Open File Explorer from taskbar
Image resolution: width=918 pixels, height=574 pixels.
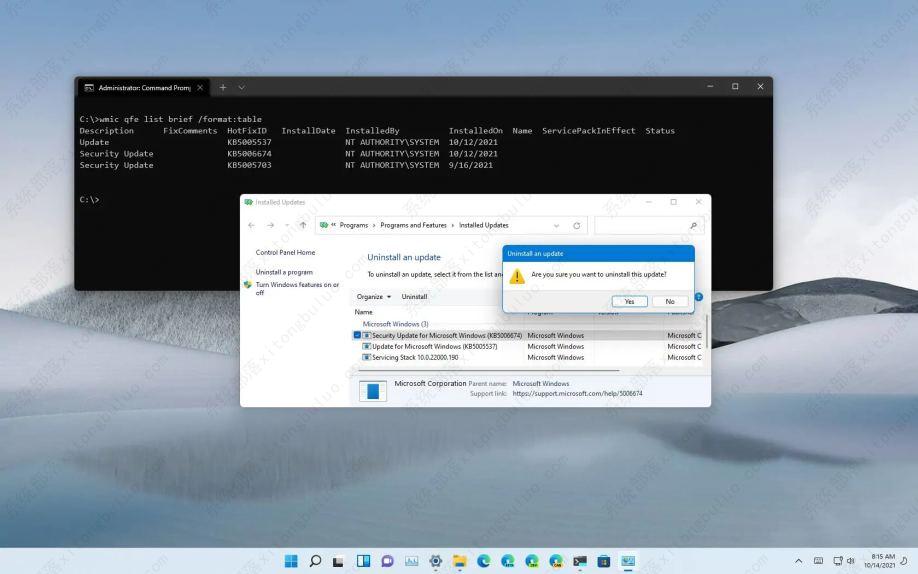point(460,561)
